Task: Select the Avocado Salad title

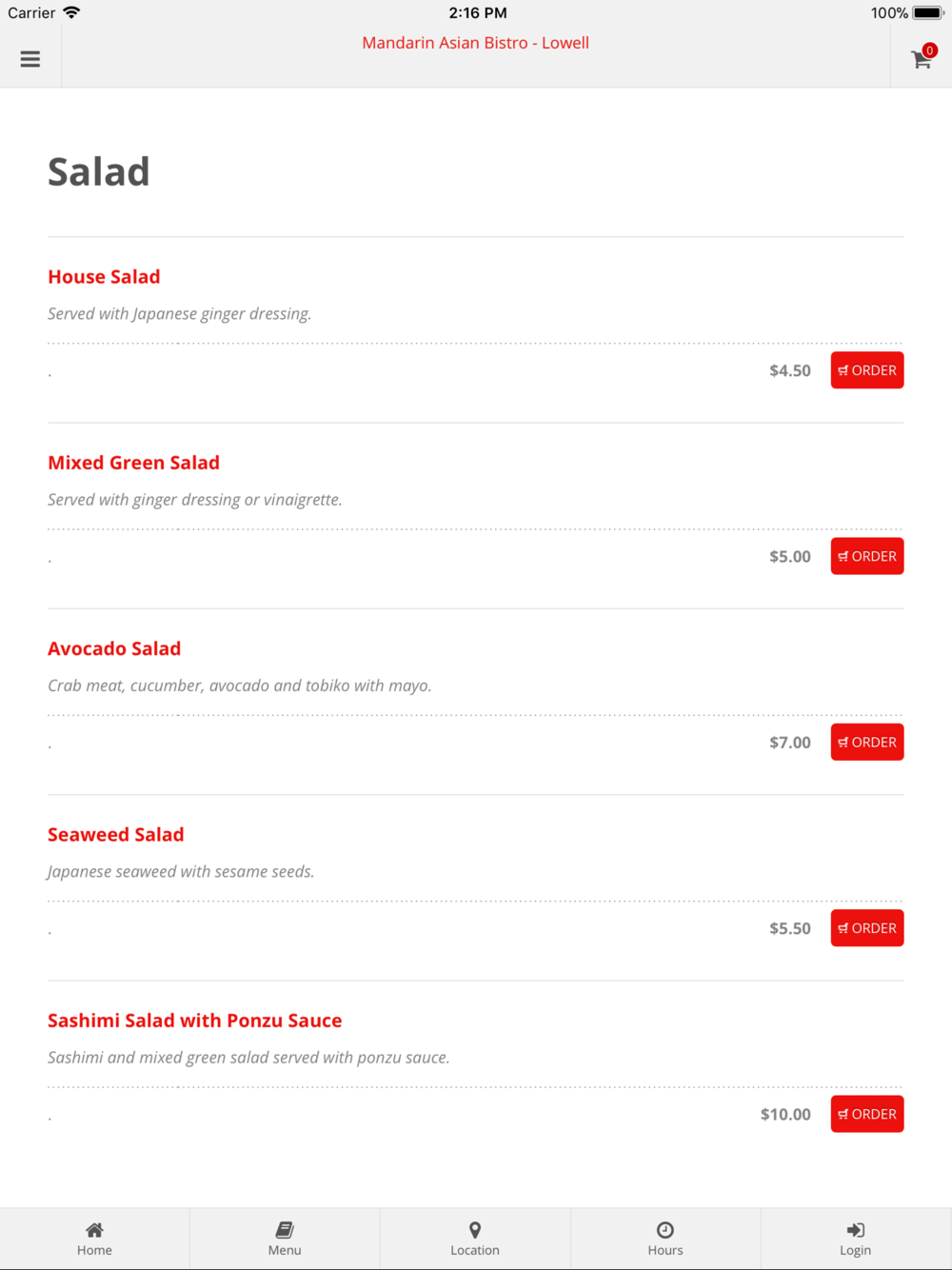Action: coord(114,648)
